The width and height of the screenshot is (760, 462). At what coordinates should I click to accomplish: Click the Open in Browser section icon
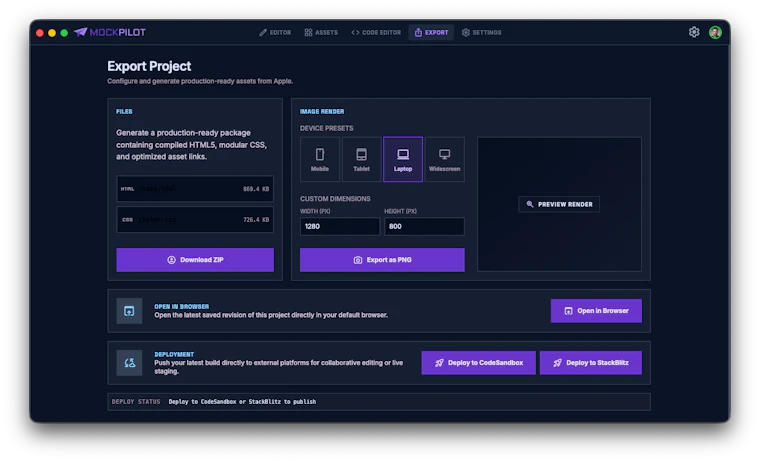point(129,311)
